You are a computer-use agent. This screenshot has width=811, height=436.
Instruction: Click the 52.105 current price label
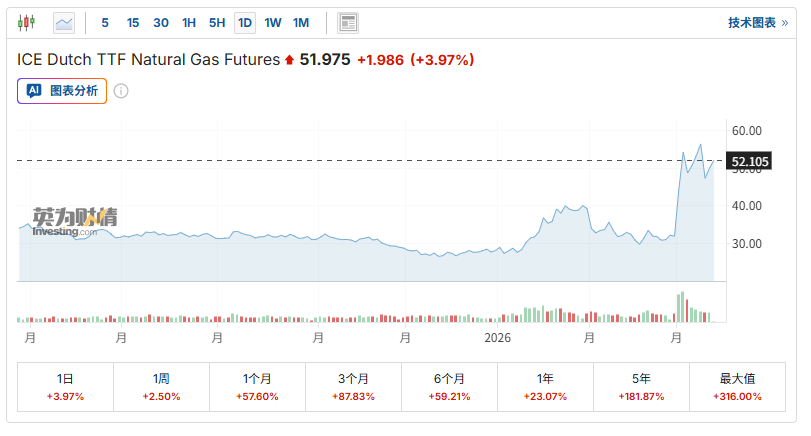(749, 161)
